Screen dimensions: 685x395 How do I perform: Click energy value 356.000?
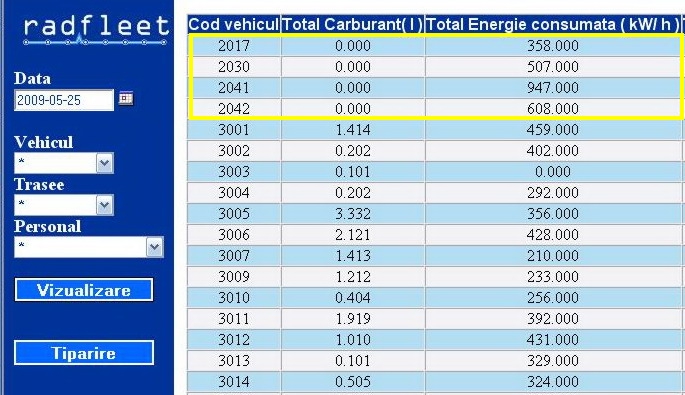pyautogui.click(x=553, y=213)
